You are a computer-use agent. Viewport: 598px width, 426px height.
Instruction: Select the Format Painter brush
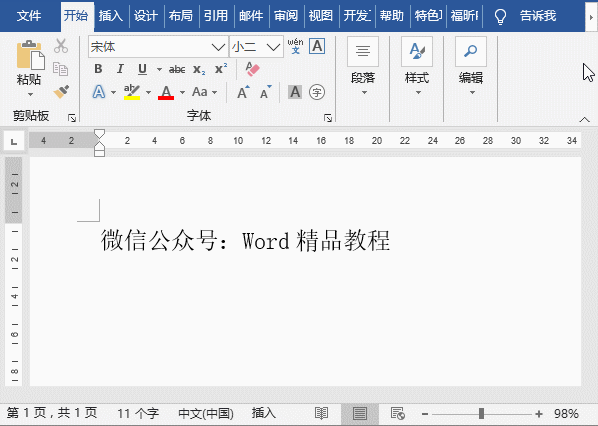click(x=61, y=92)
